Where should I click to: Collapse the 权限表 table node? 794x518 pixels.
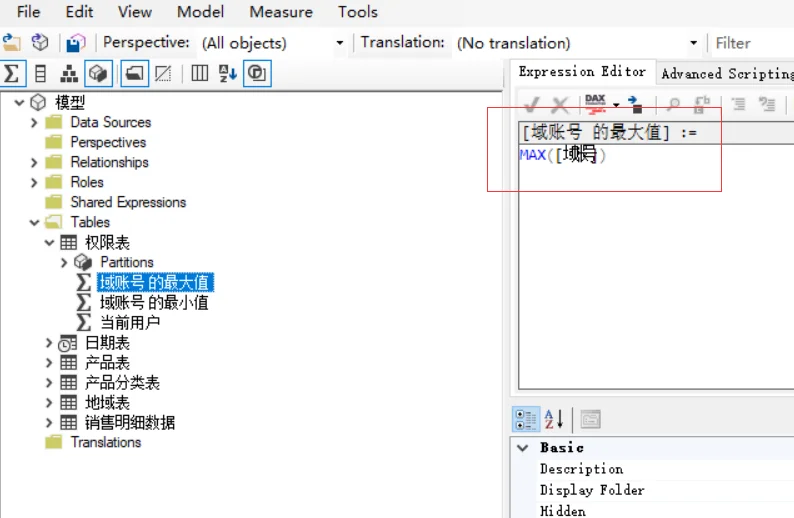[49, 243]
